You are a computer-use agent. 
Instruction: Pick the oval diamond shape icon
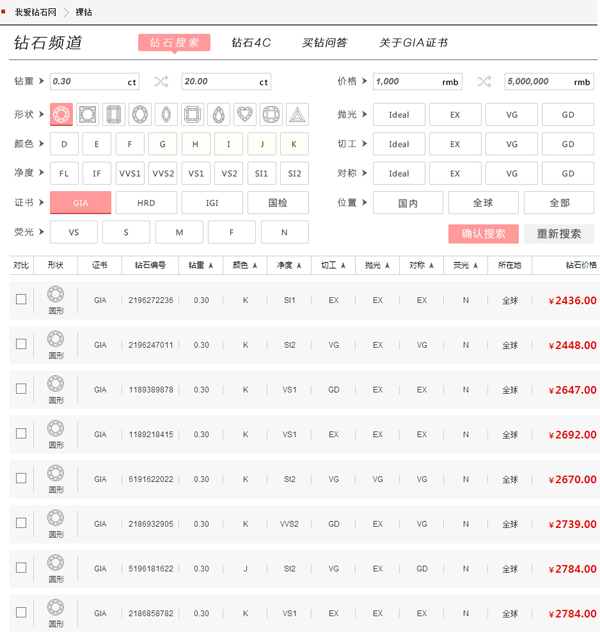140,114
